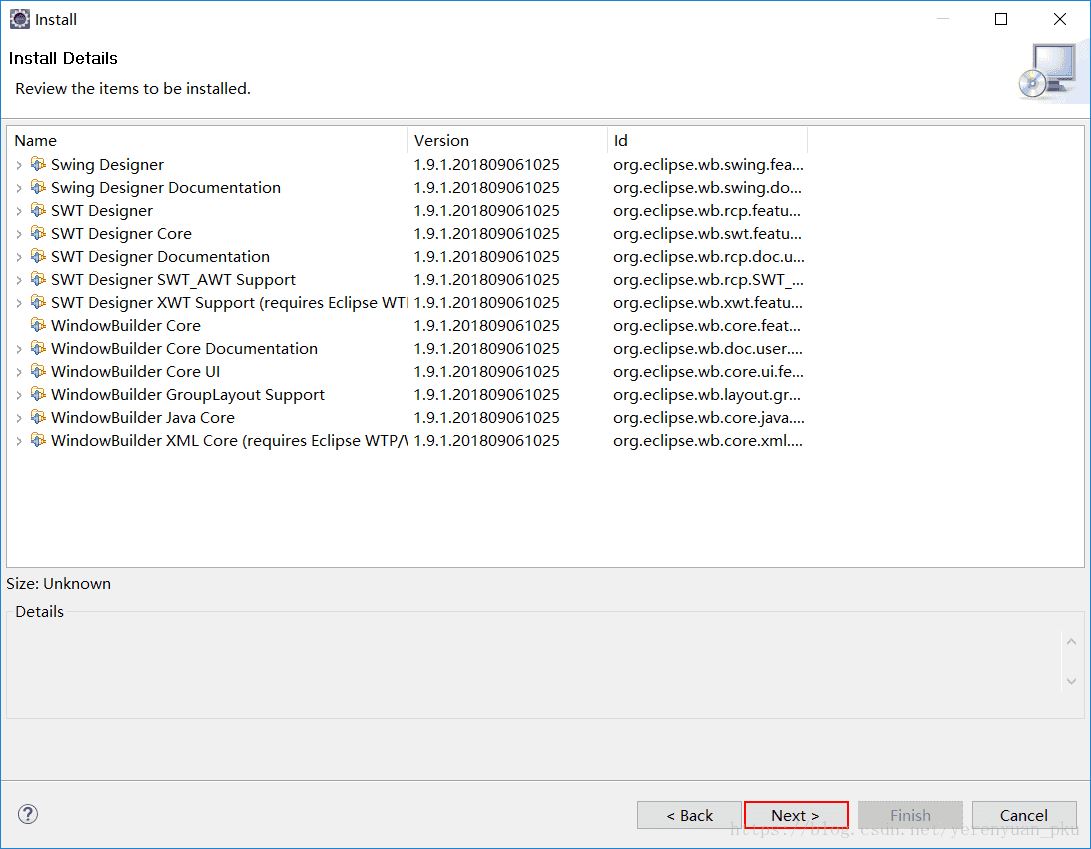Select WindowBuilder Core Documentation row name
The image size is (1091, 849).
(x=184, y=349)
